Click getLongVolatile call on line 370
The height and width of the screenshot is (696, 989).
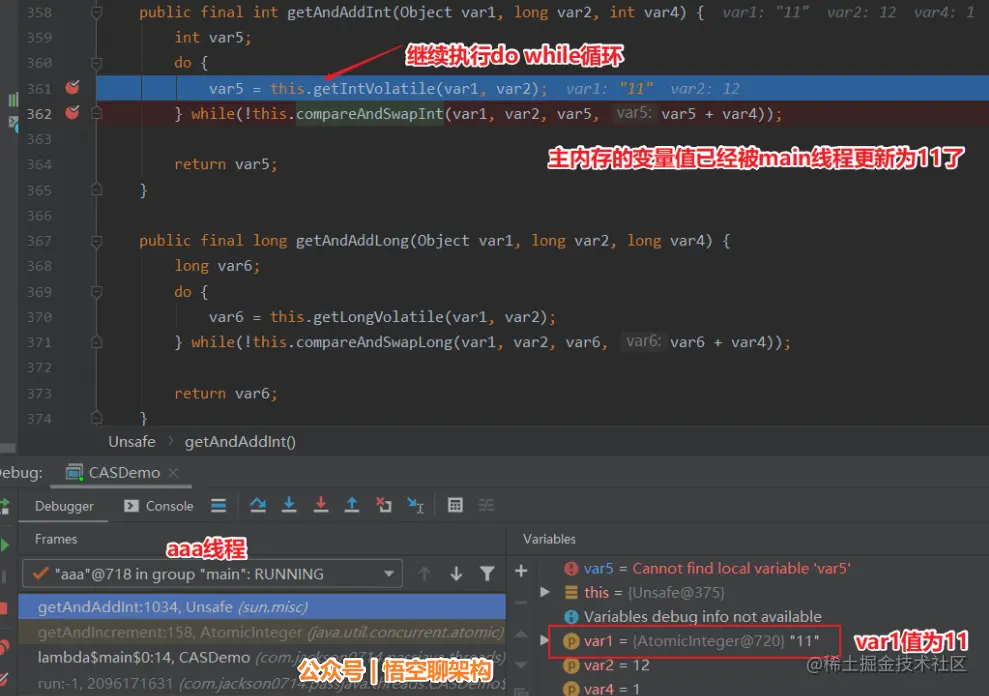tap(378, 317)
